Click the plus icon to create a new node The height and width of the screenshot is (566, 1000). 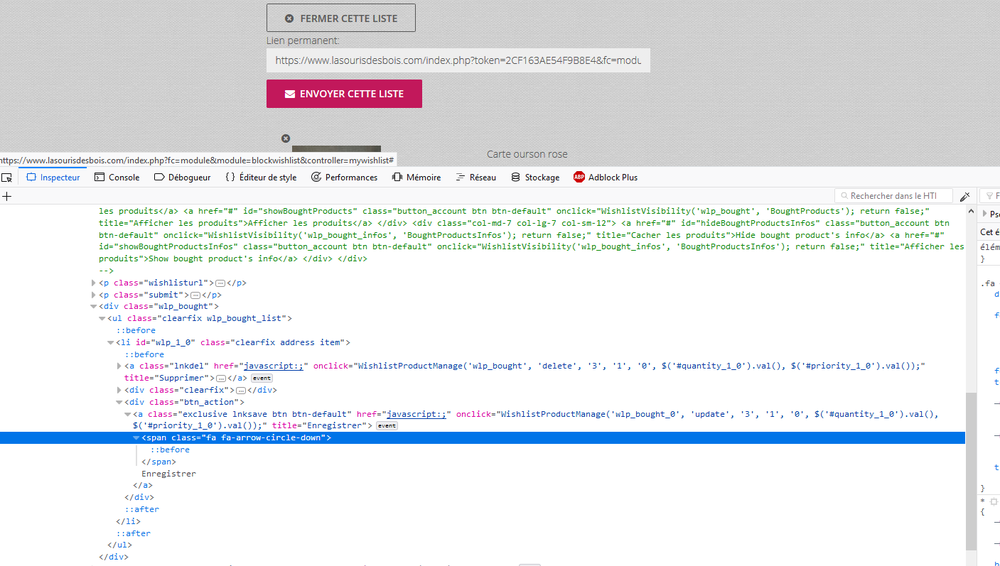tap(7, 196)
